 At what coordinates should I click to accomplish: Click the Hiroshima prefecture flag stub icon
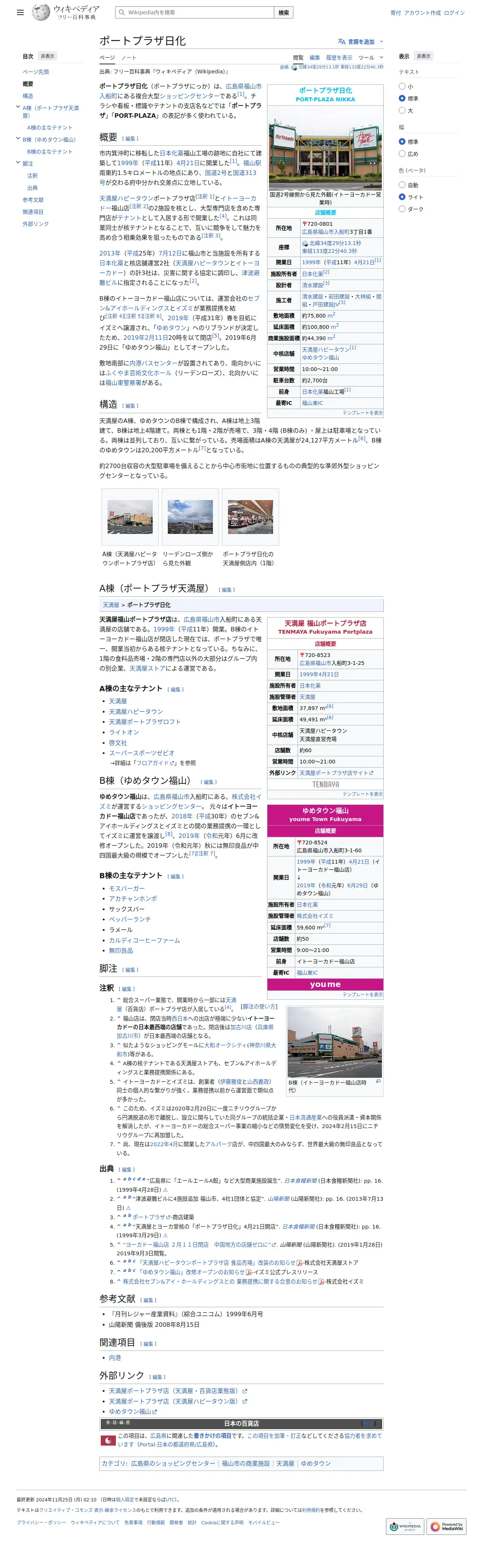click(108, 1440)
